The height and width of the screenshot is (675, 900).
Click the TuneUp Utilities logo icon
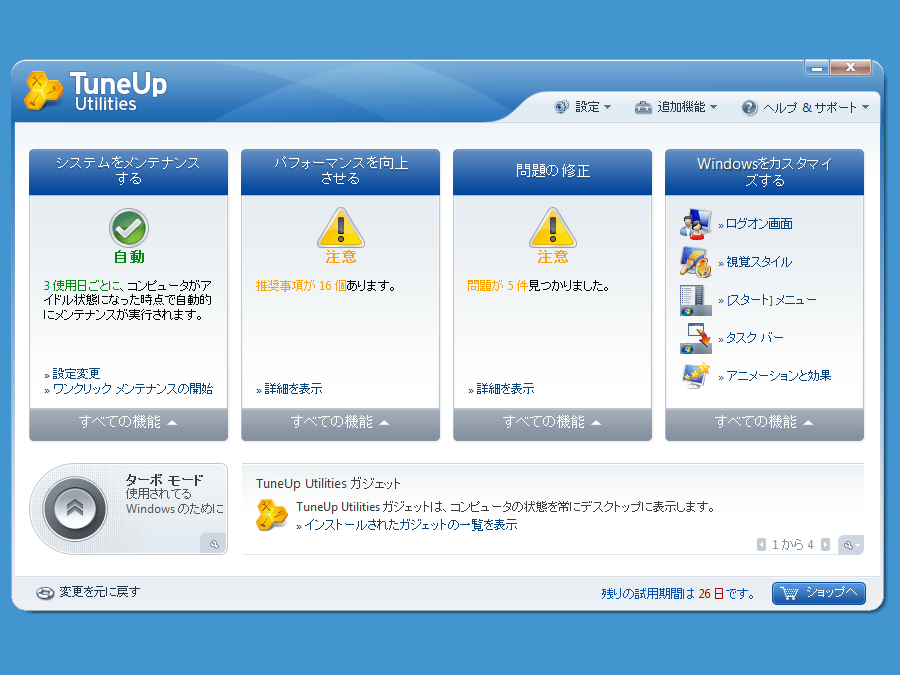tap(44, 91)
